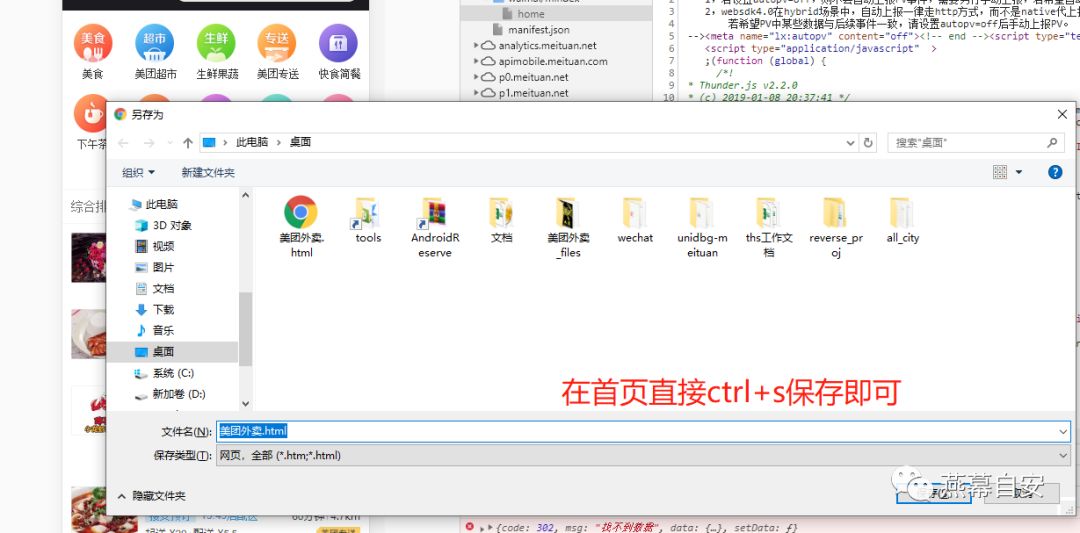Click 此电脑 in the address breadcrumb

tap(251, 143)
